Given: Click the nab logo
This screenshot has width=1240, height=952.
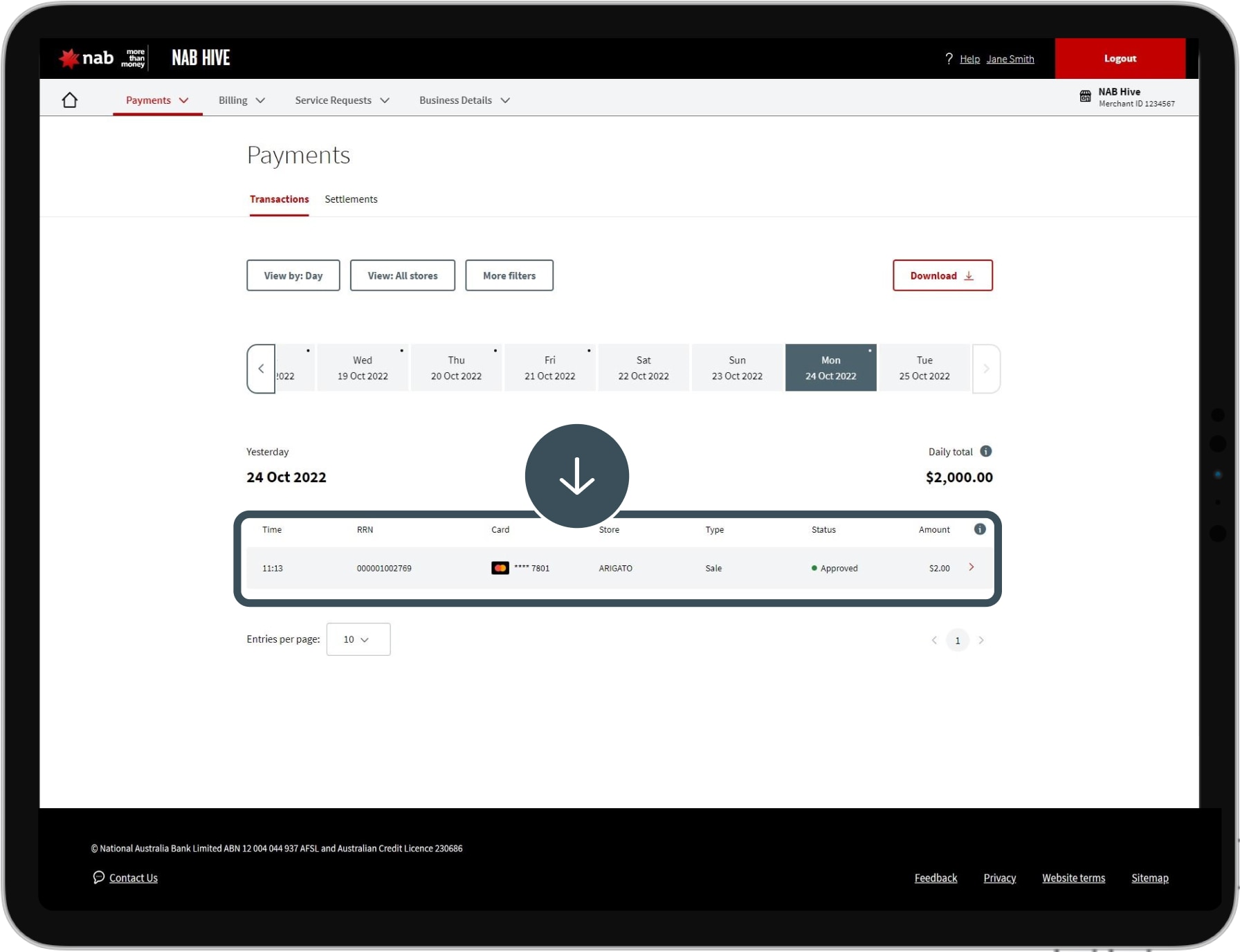Looking at the screenshot, I should click(87, 59).
